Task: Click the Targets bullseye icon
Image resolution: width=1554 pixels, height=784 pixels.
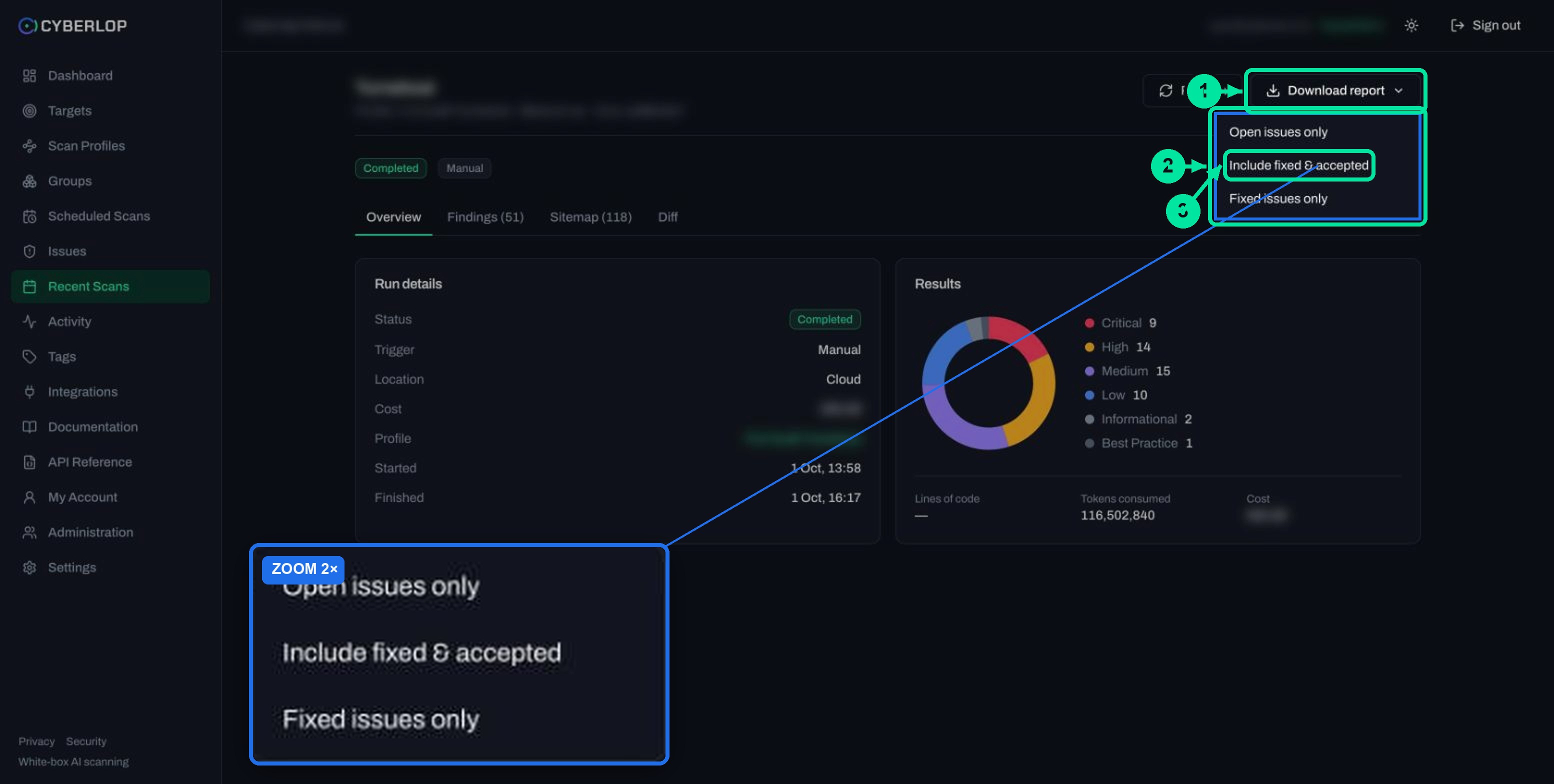Action: coord(29,110)
